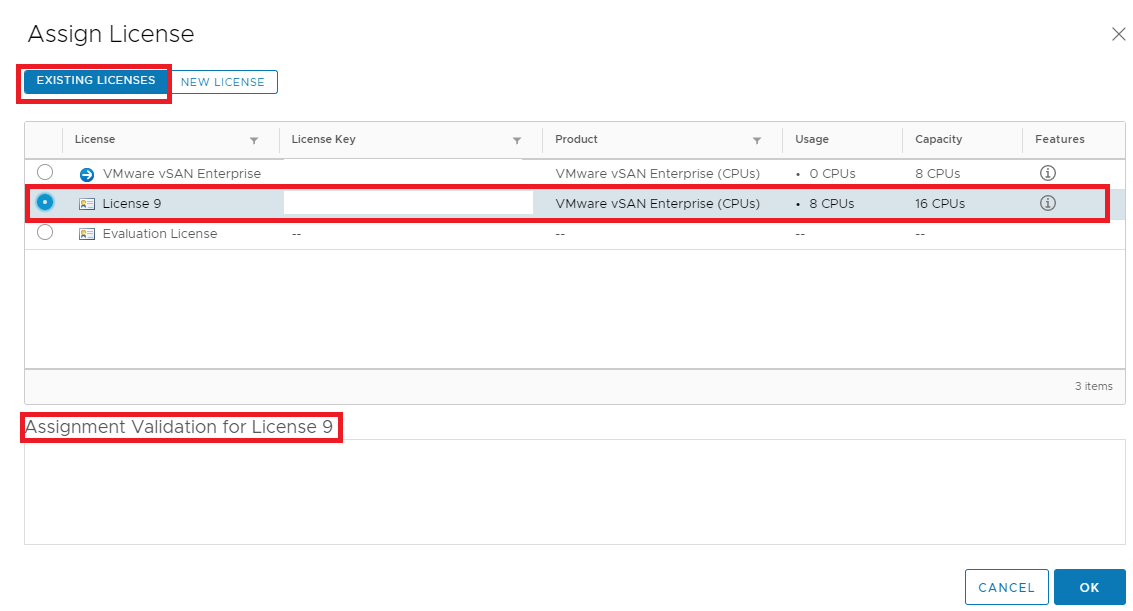This screenshot has height=611, width=1133.
Task: Open the License column filter
Action: [254, 140]
